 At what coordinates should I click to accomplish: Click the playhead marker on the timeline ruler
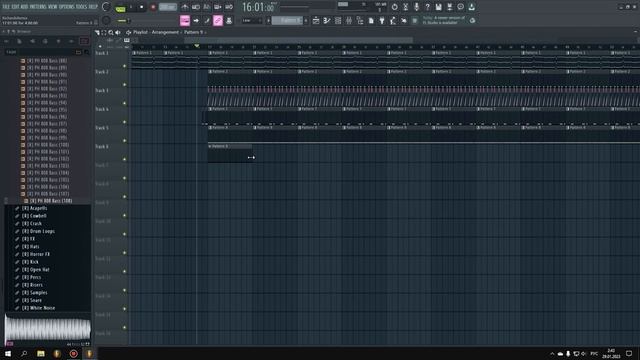point(197,46)
